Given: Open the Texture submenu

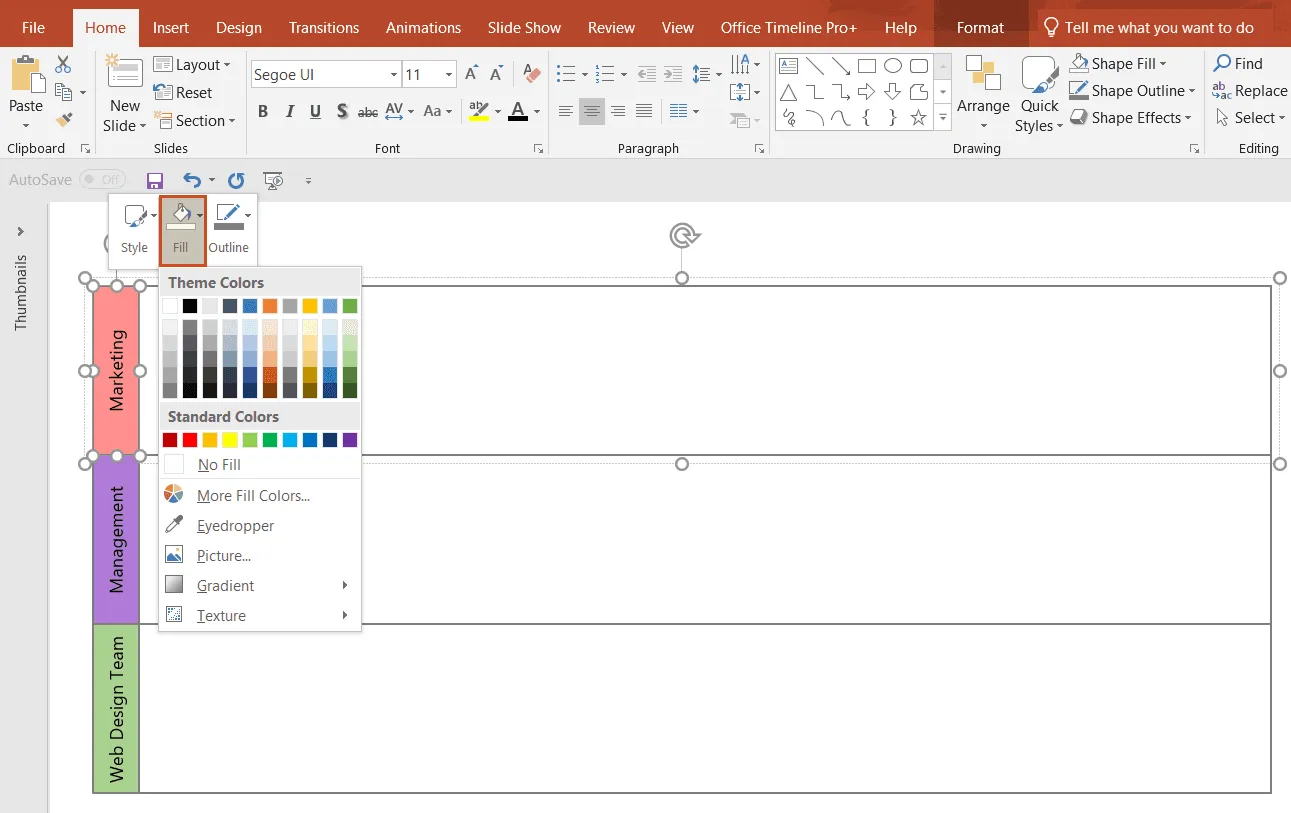Looking at the screenshot, I should [220, 615].
